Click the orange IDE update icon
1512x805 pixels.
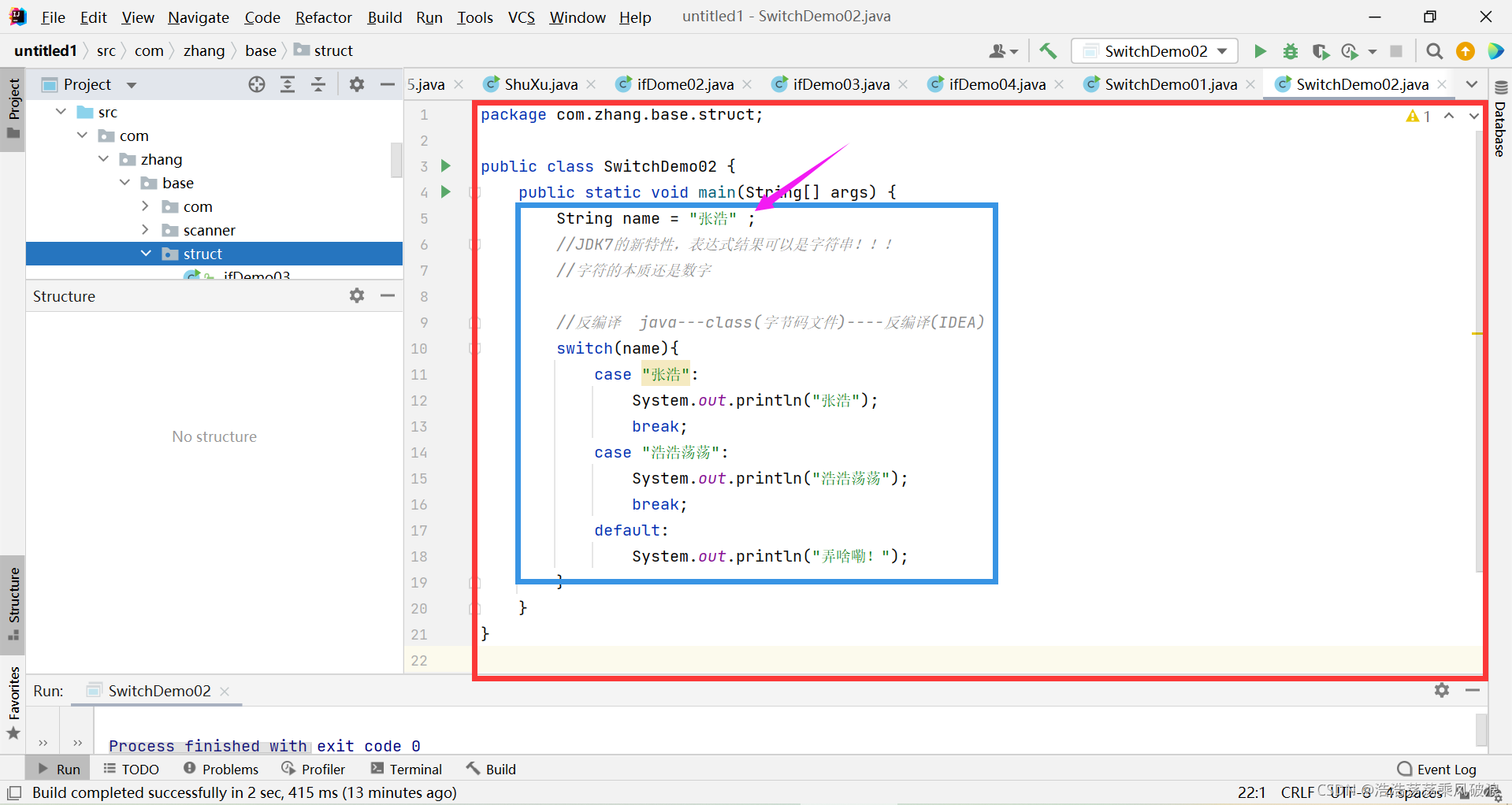(1466, 51)
